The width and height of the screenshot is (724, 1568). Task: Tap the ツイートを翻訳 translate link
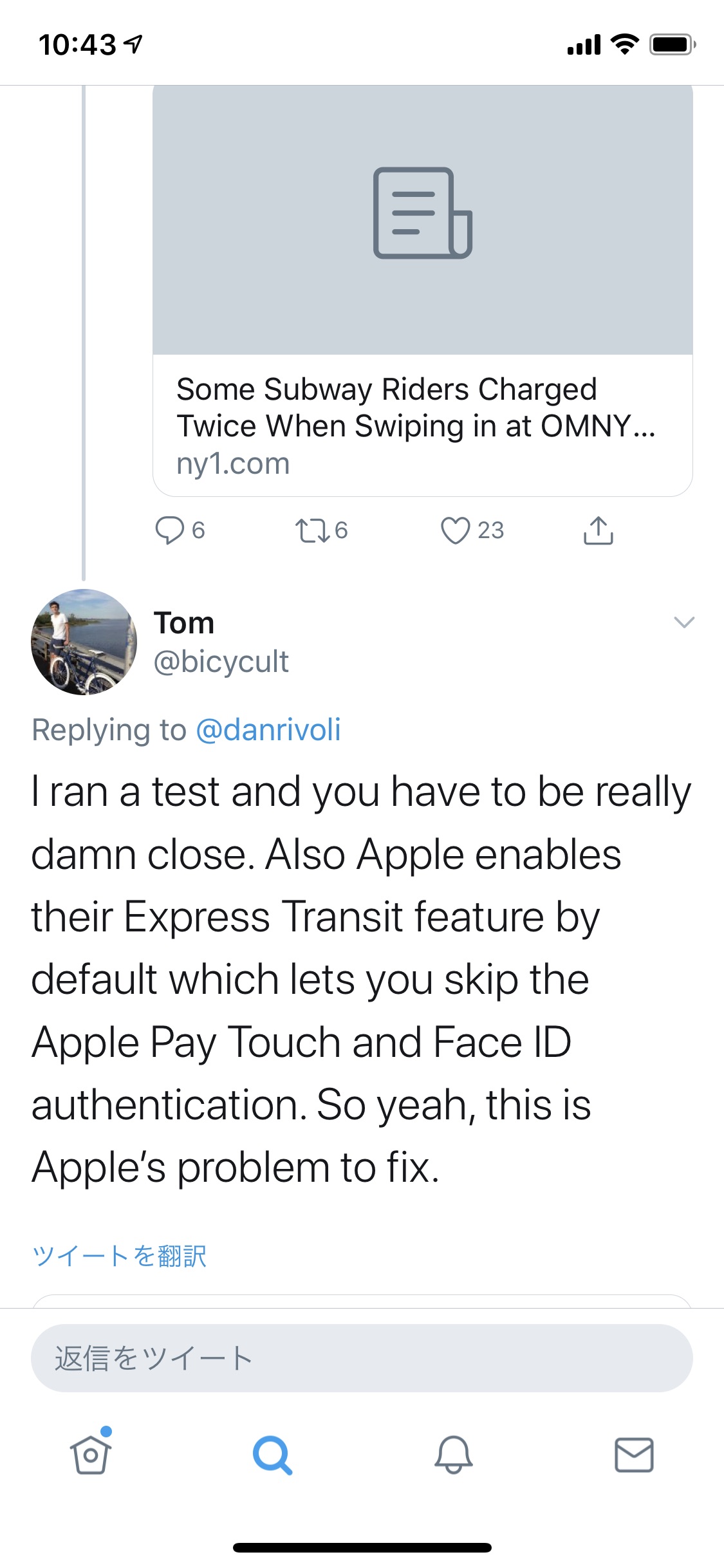tap(120, 1256)
